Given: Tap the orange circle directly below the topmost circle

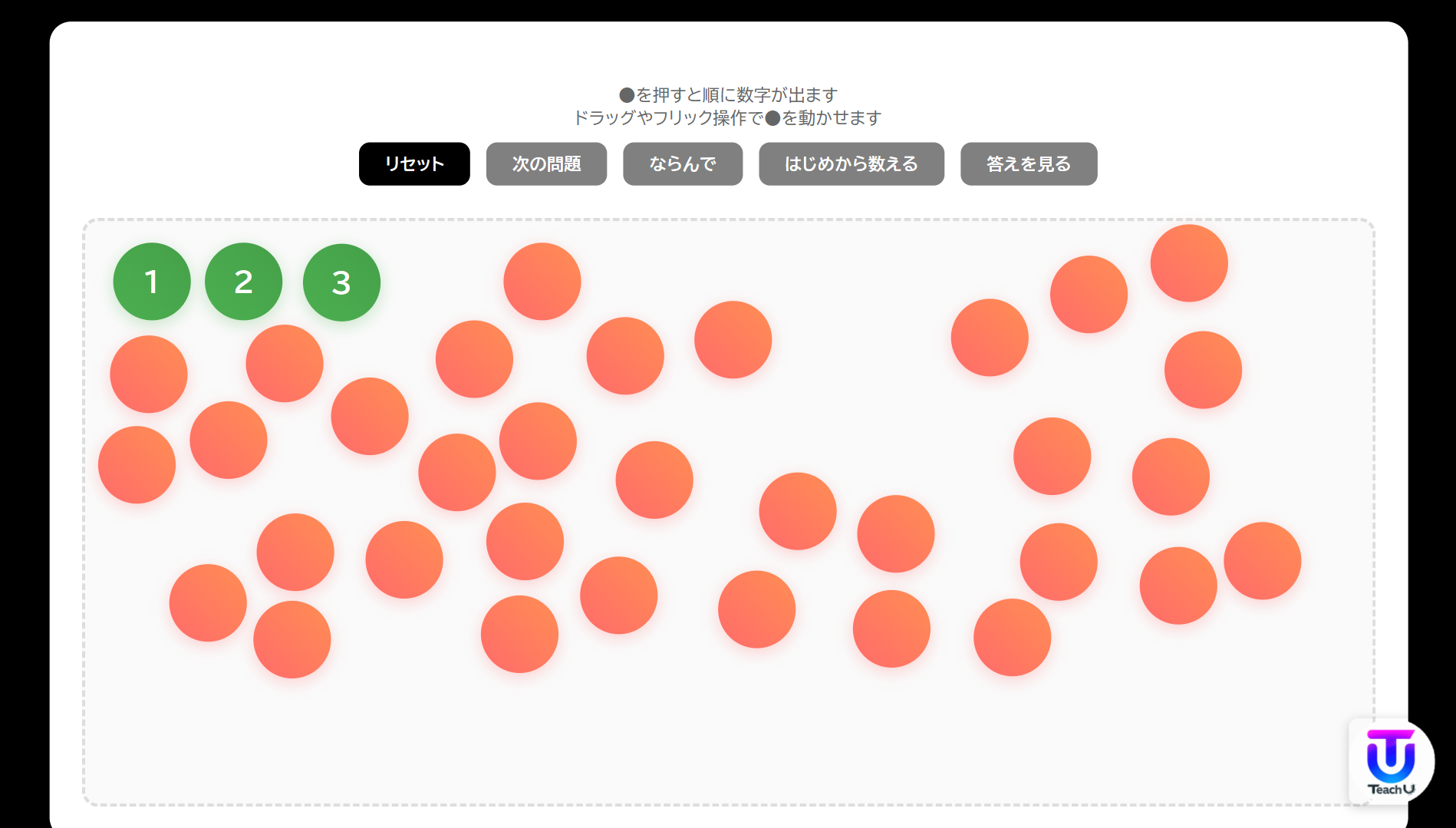Looking at the screenshot, I should 1203,370.
